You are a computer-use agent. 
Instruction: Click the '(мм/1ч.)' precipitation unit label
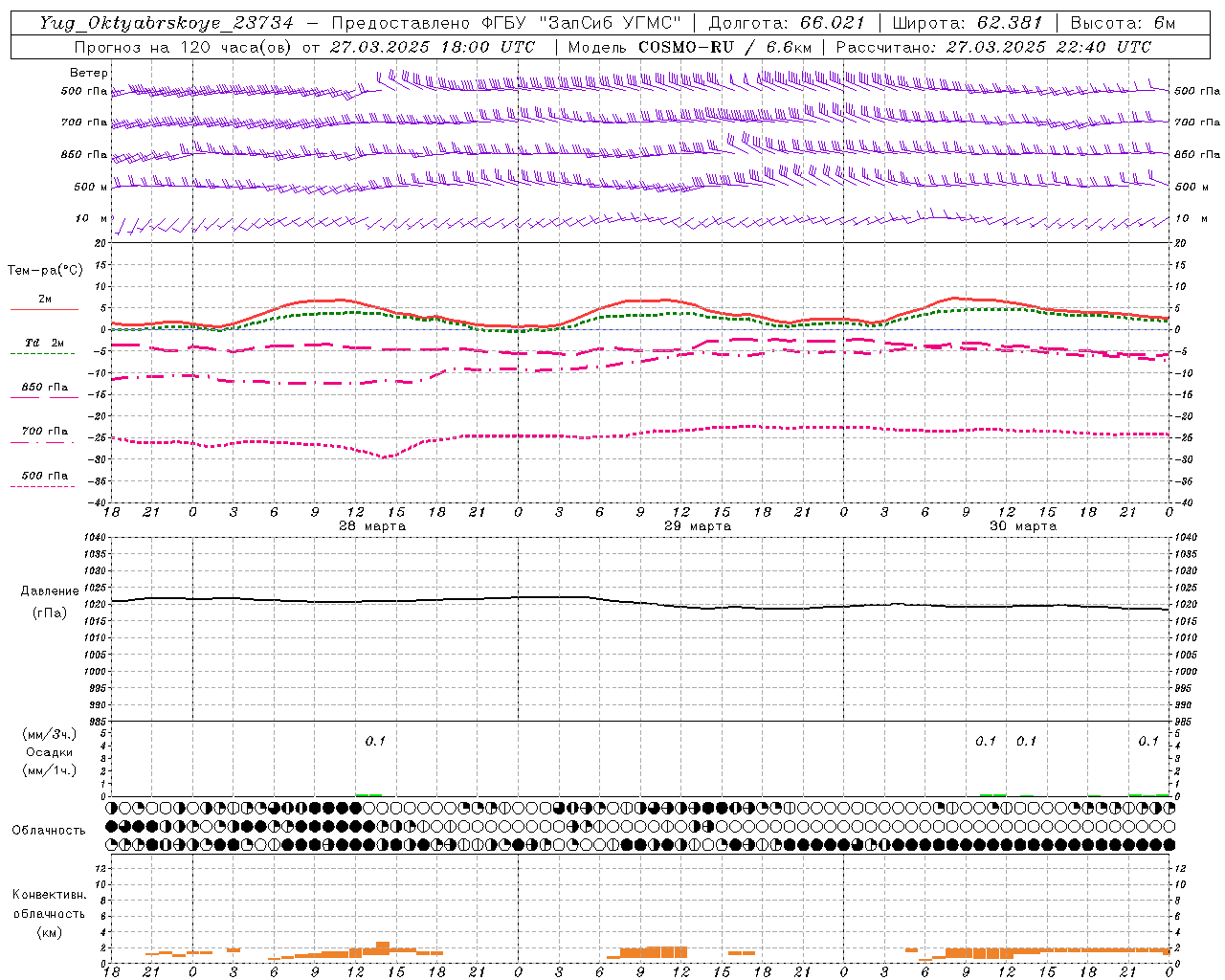(x=50, y=770)
